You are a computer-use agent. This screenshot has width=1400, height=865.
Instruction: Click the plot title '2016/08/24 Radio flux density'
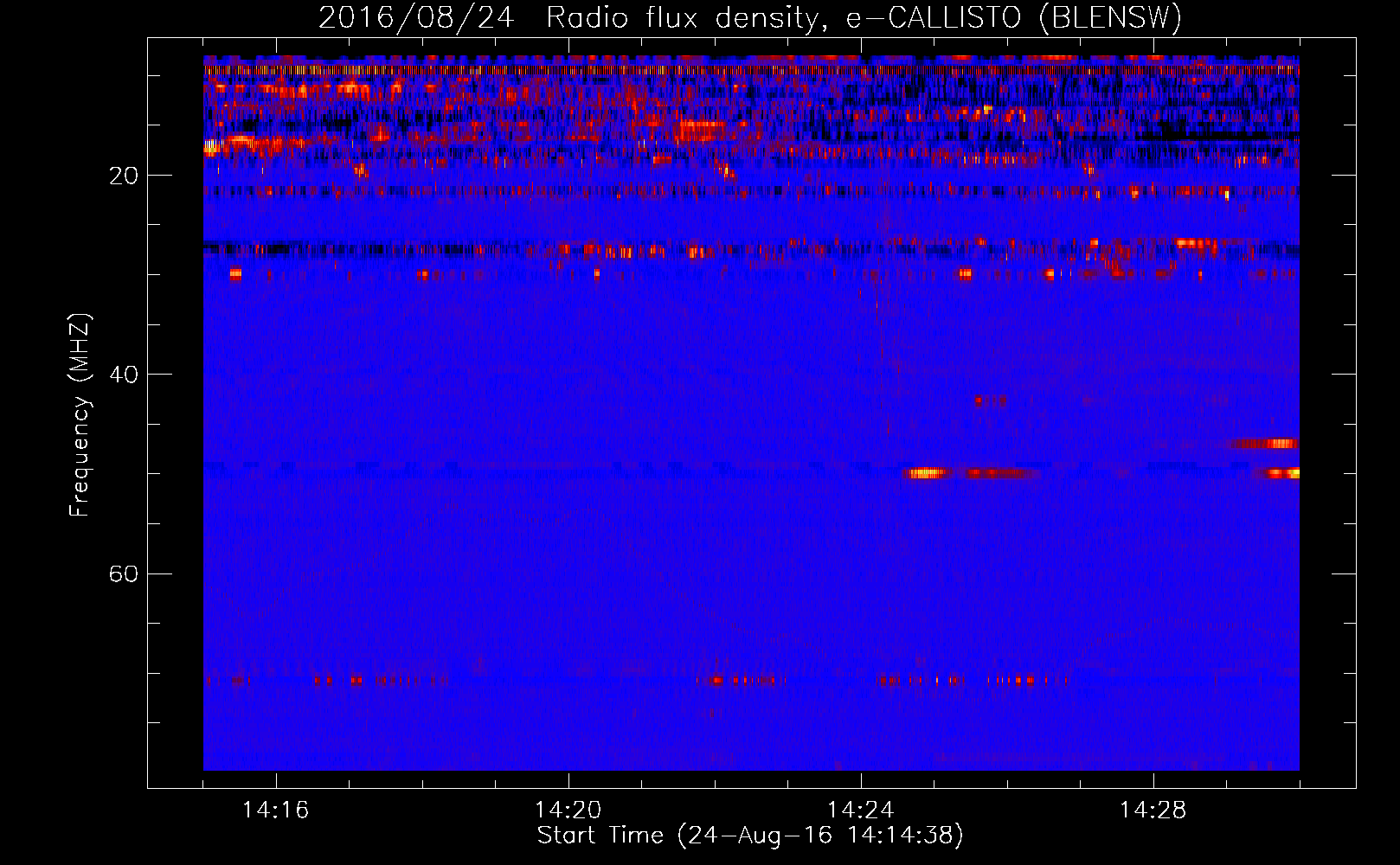tap(569, 18)
